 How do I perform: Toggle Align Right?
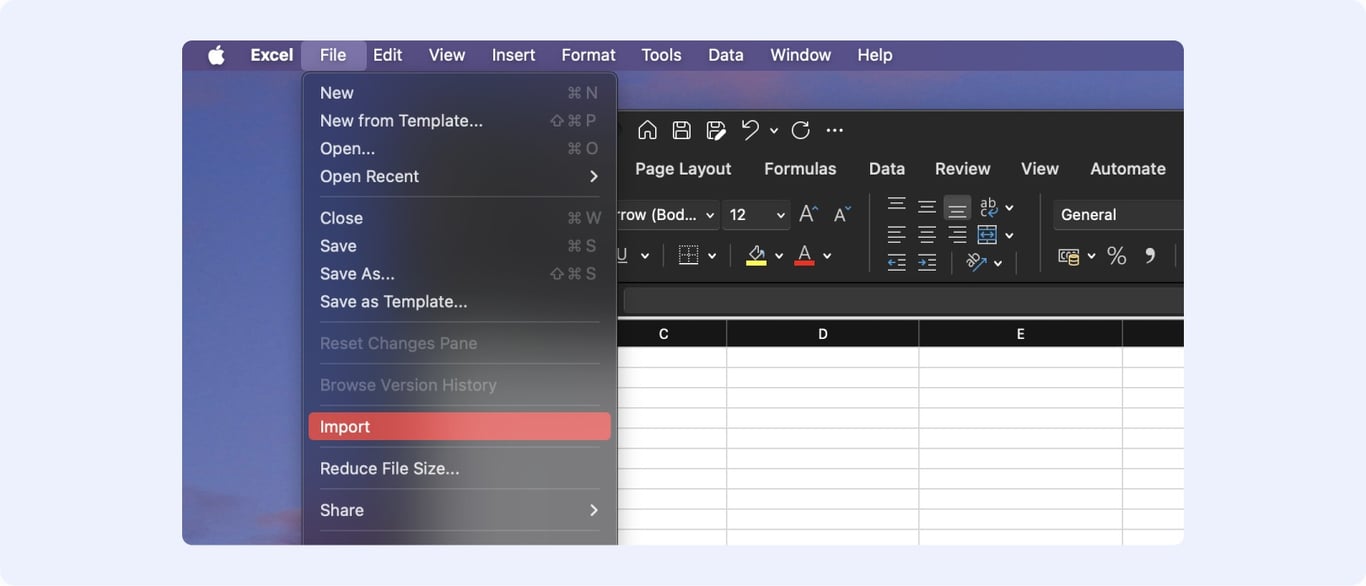(957, 235)
